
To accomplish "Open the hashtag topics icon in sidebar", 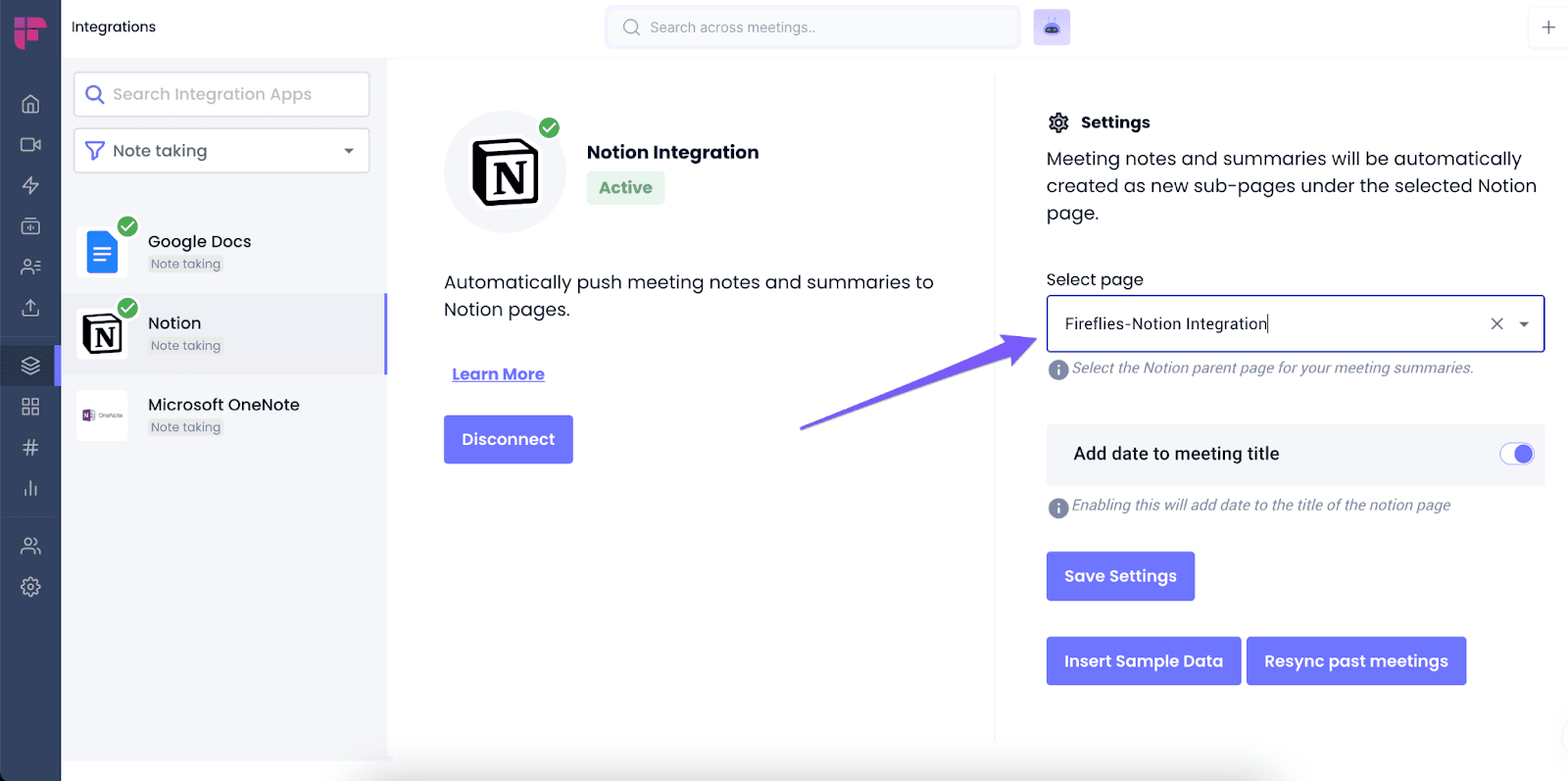I will tap(30, 448).
